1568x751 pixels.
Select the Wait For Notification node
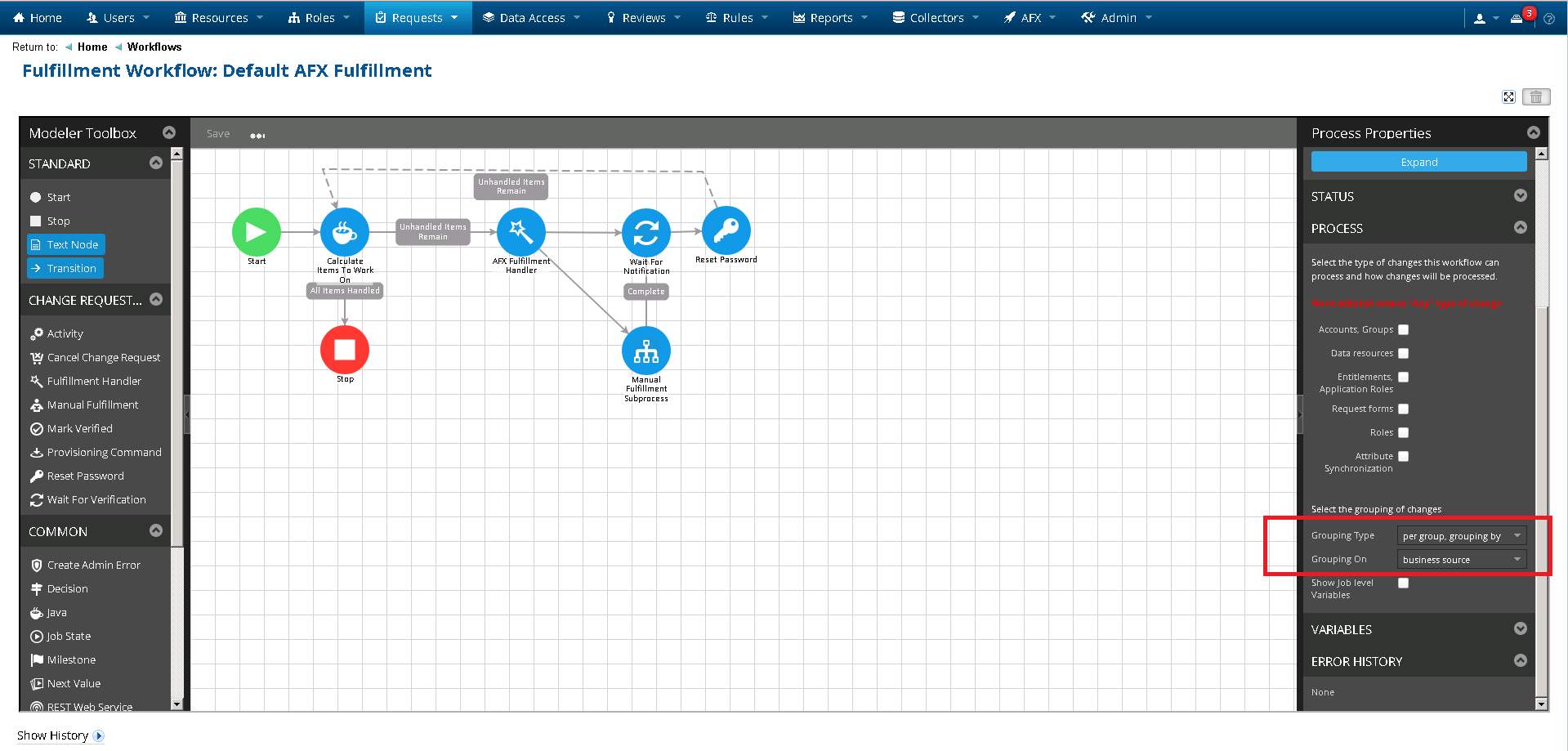[x=646, y=233]
